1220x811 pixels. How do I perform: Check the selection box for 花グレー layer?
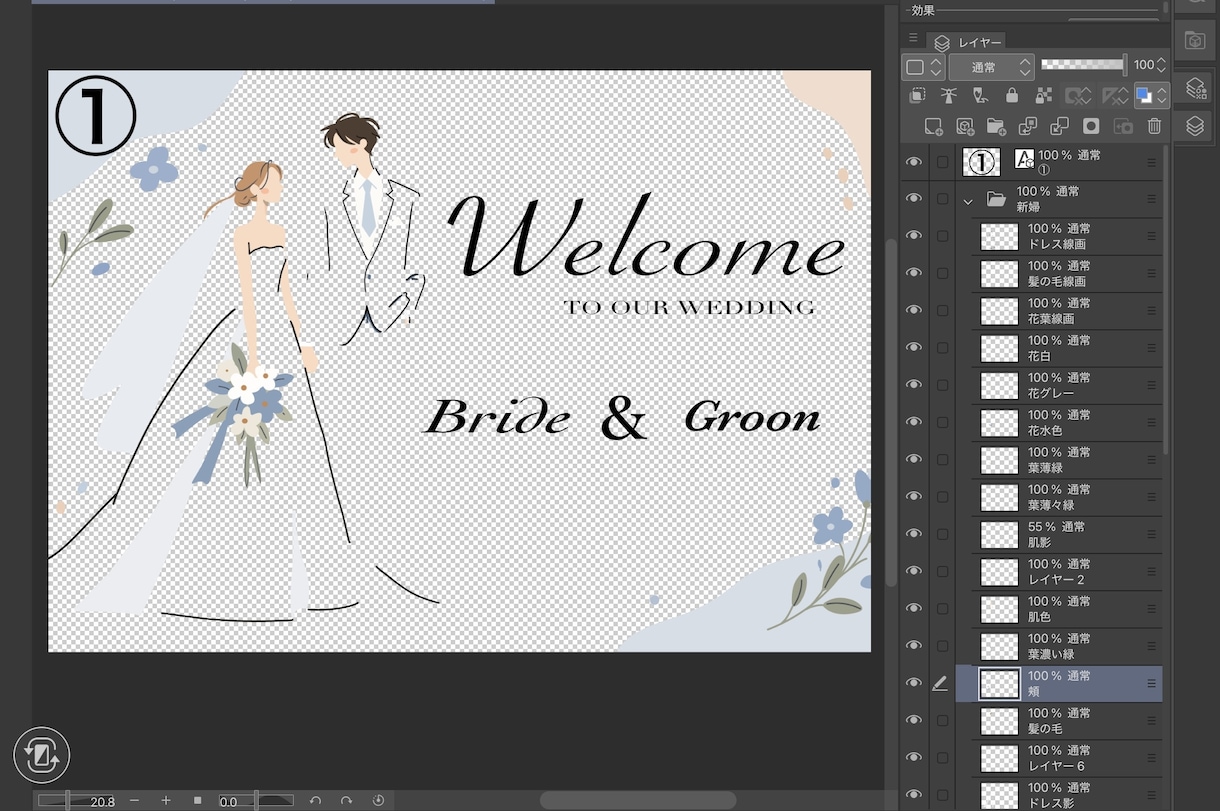(x=942, y=385)
